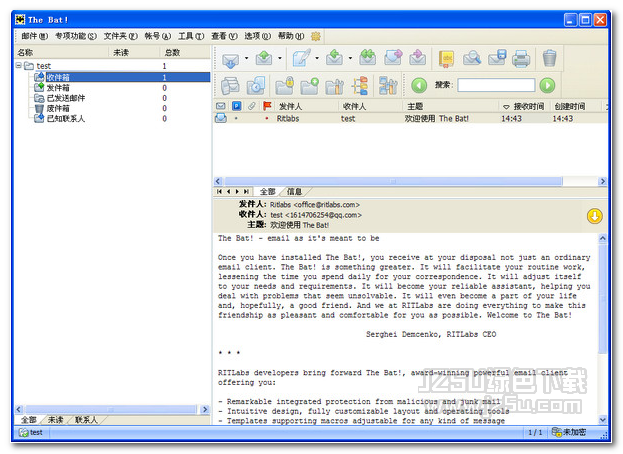This screenshot has height=454, width=623.
Task: Open the 选项 menu
Action: (x=257, y=36)
